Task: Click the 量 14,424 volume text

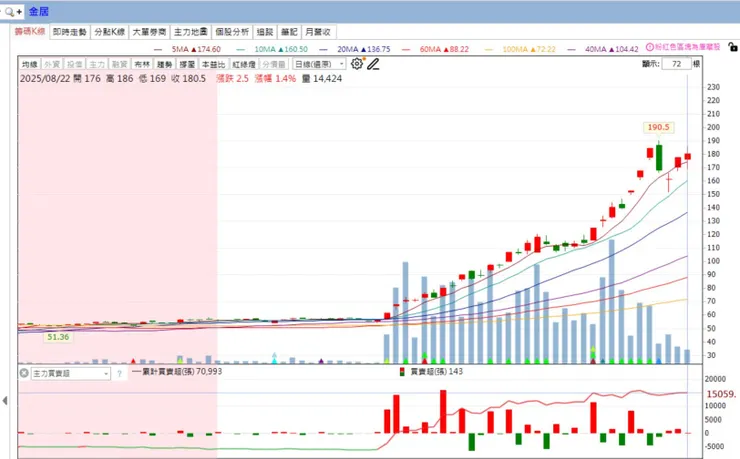Action: (322, 78)
